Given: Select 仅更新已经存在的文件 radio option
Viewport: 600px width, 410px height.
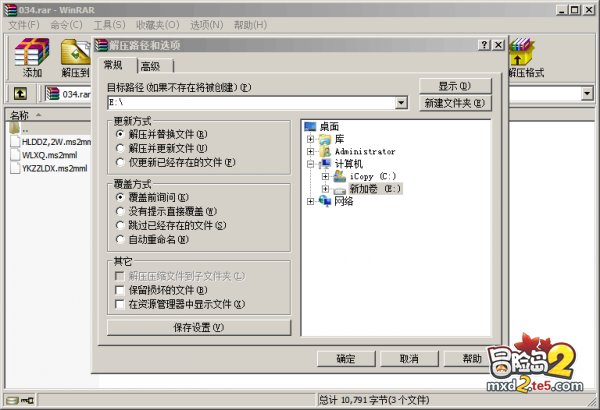Looking at the screenshot, I should [120, 162].
